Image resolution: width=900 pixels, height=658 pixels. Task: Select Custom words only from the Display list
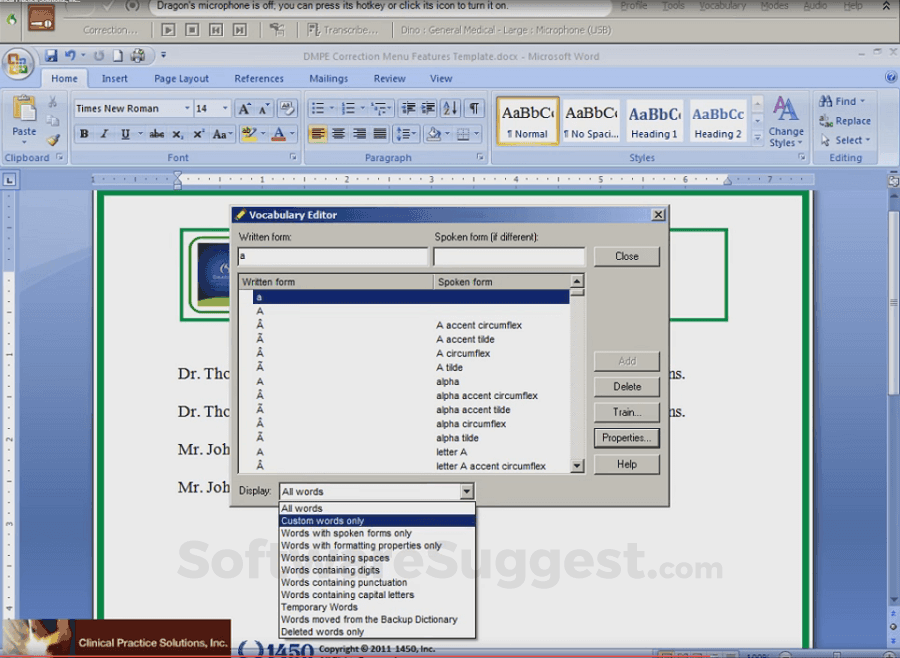point(322,519)
